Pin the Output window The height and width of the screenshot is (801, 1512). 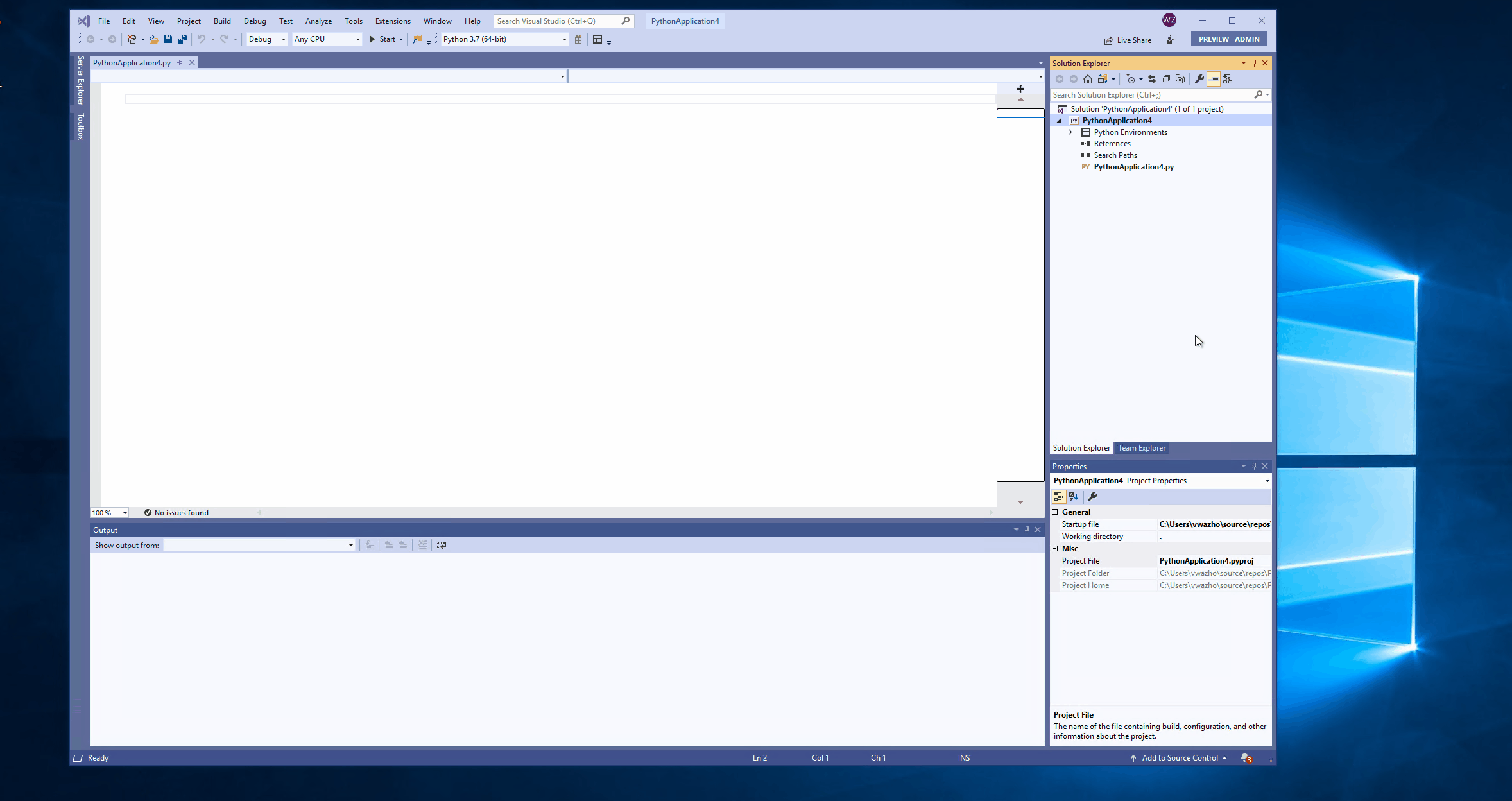pos(1027,530)
